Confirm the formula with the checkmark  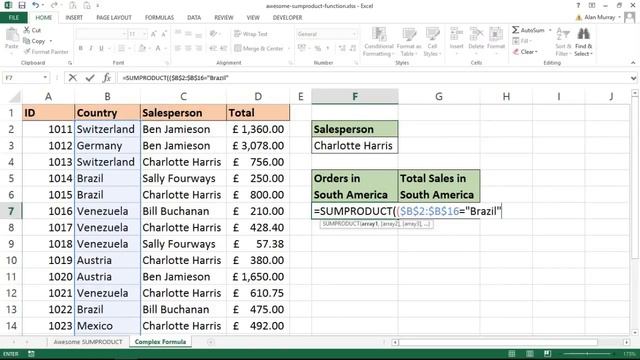pyautogui.click(x=90, y=78)
